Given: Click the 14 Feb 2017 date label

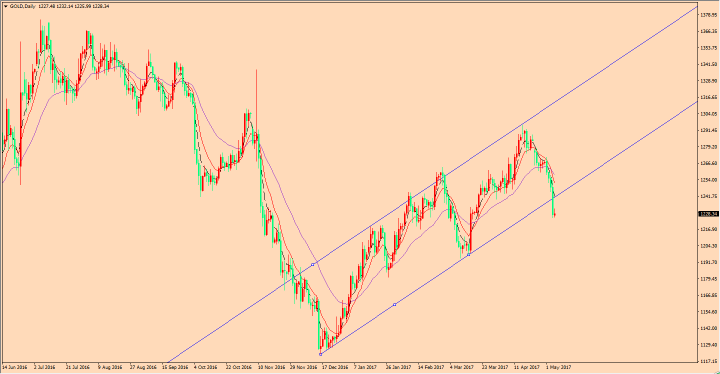Looking at the screenshot, I should tap(431, 368).
